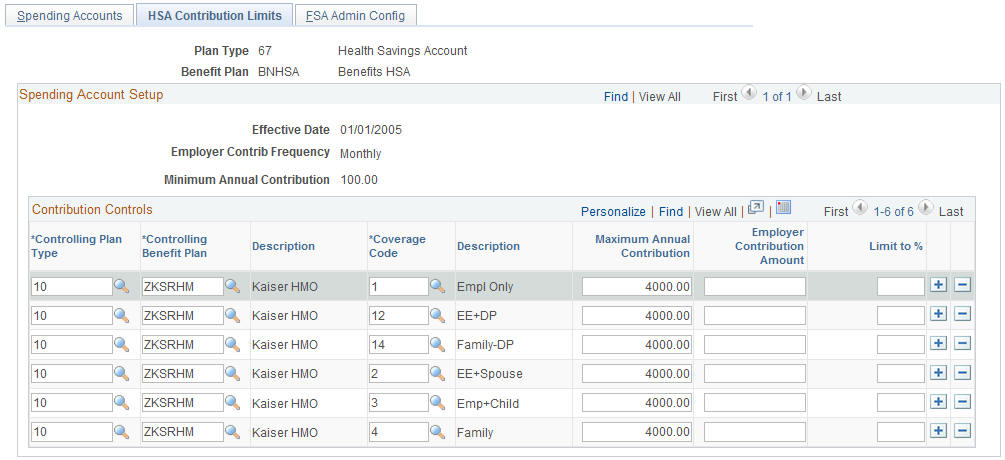Screen dimensions: 1005x460
Task: Open Controlling Benefit Plan lookup in Family-DP row
Action: (x=232, y=345)
